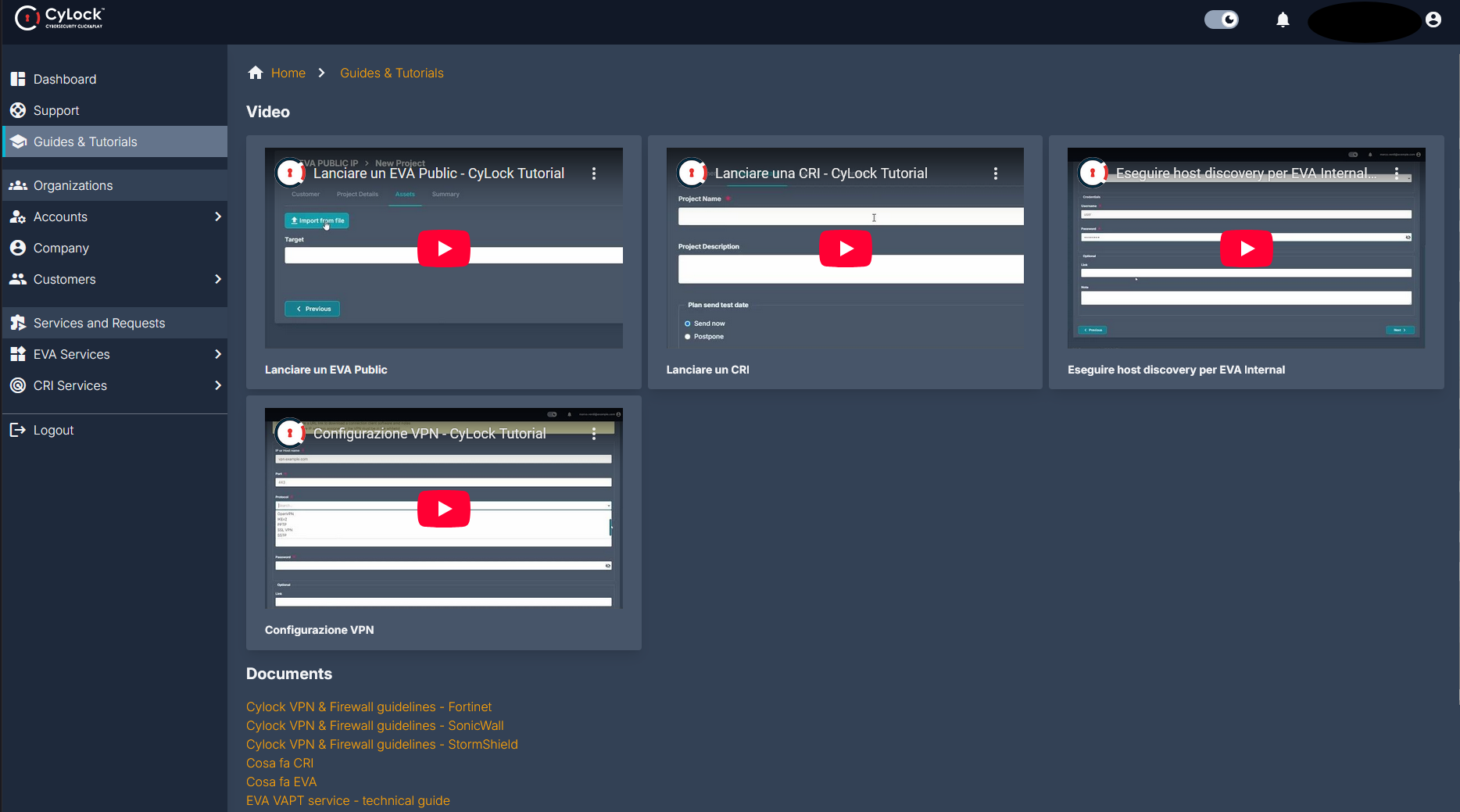This screenshot has width=1460, height=812.
Task: Expand the Accounts submenu chevron
Action: [218, 216]
